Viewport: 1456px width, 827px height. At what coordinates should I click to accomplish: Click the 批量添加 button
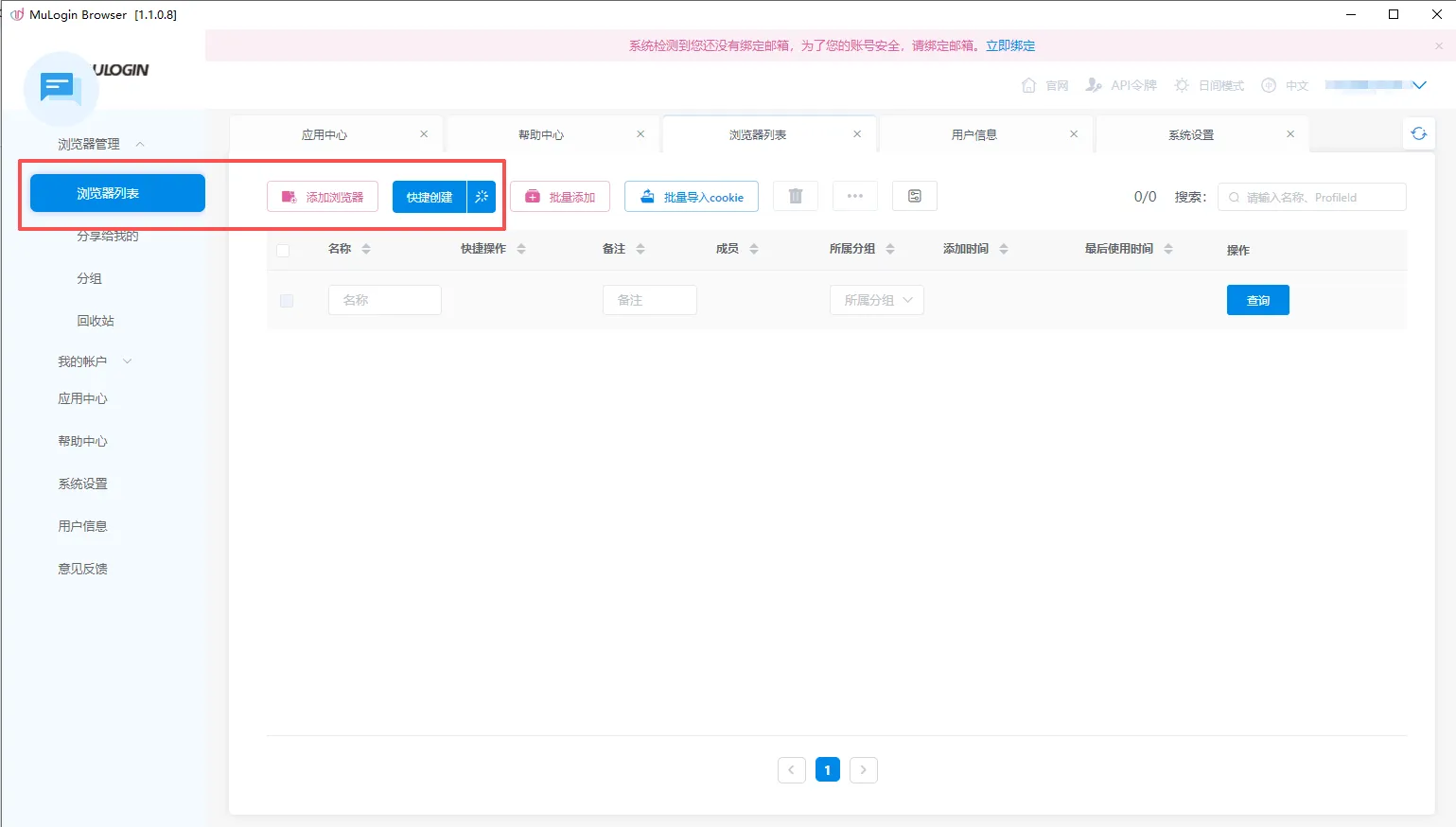tap(560, 197)
